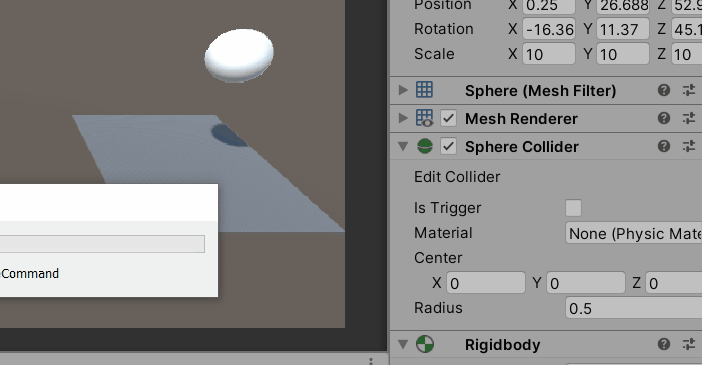Disable the Sphere Collider checkbox
This screenshot has width=702, height=365.
point(449,146)
